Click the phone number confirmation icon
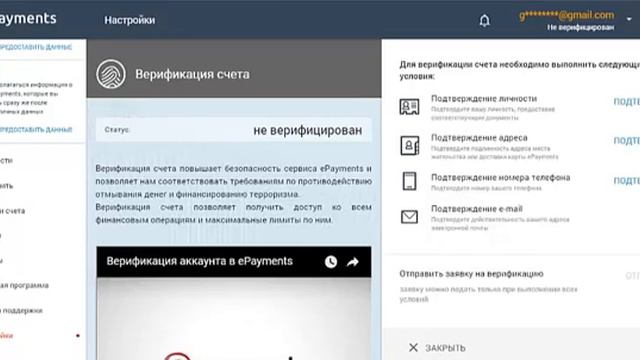Image resolution: width=640 pixels, height=360 pixels. (409, 181)
